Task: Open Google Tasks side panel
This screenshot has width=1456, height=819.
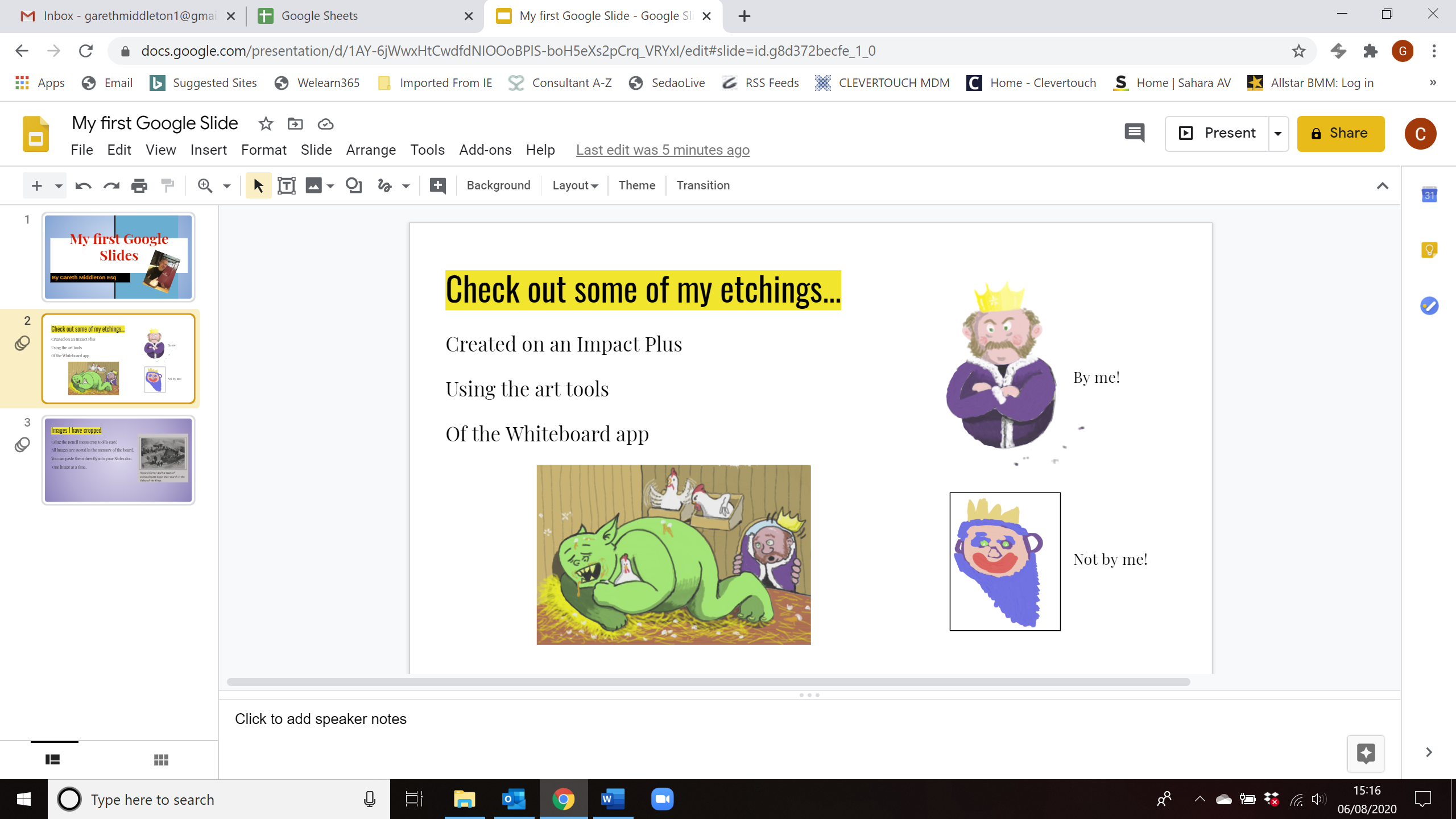Action: pyautogui.click(x=1429, y=305)
